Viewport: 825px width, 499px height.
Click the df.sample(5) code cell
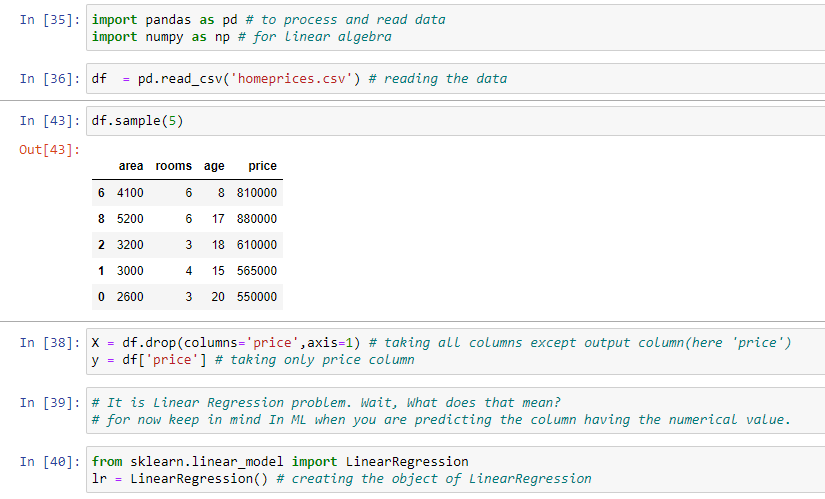[x=456, y=121]
